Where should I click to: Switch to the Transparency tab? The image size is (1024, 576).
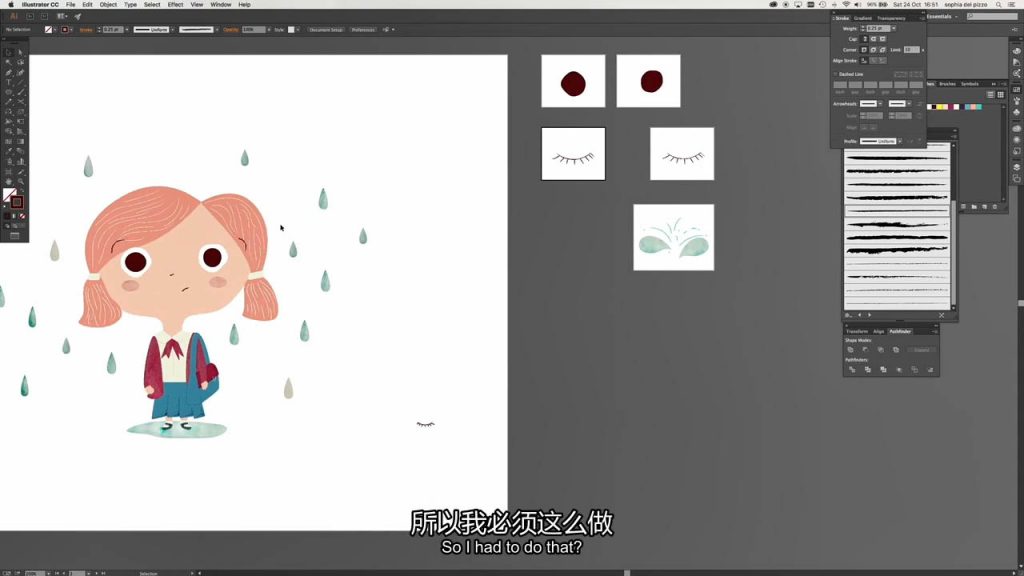[891, 18]
